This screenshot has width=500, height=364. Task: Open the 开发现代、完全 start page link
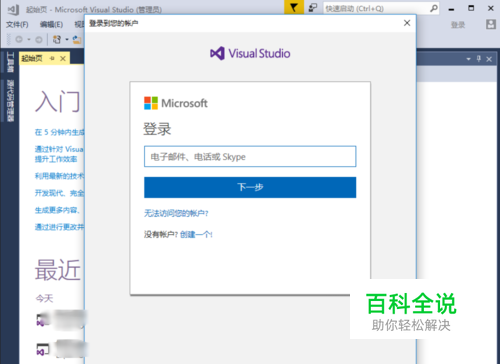point(59,193)
